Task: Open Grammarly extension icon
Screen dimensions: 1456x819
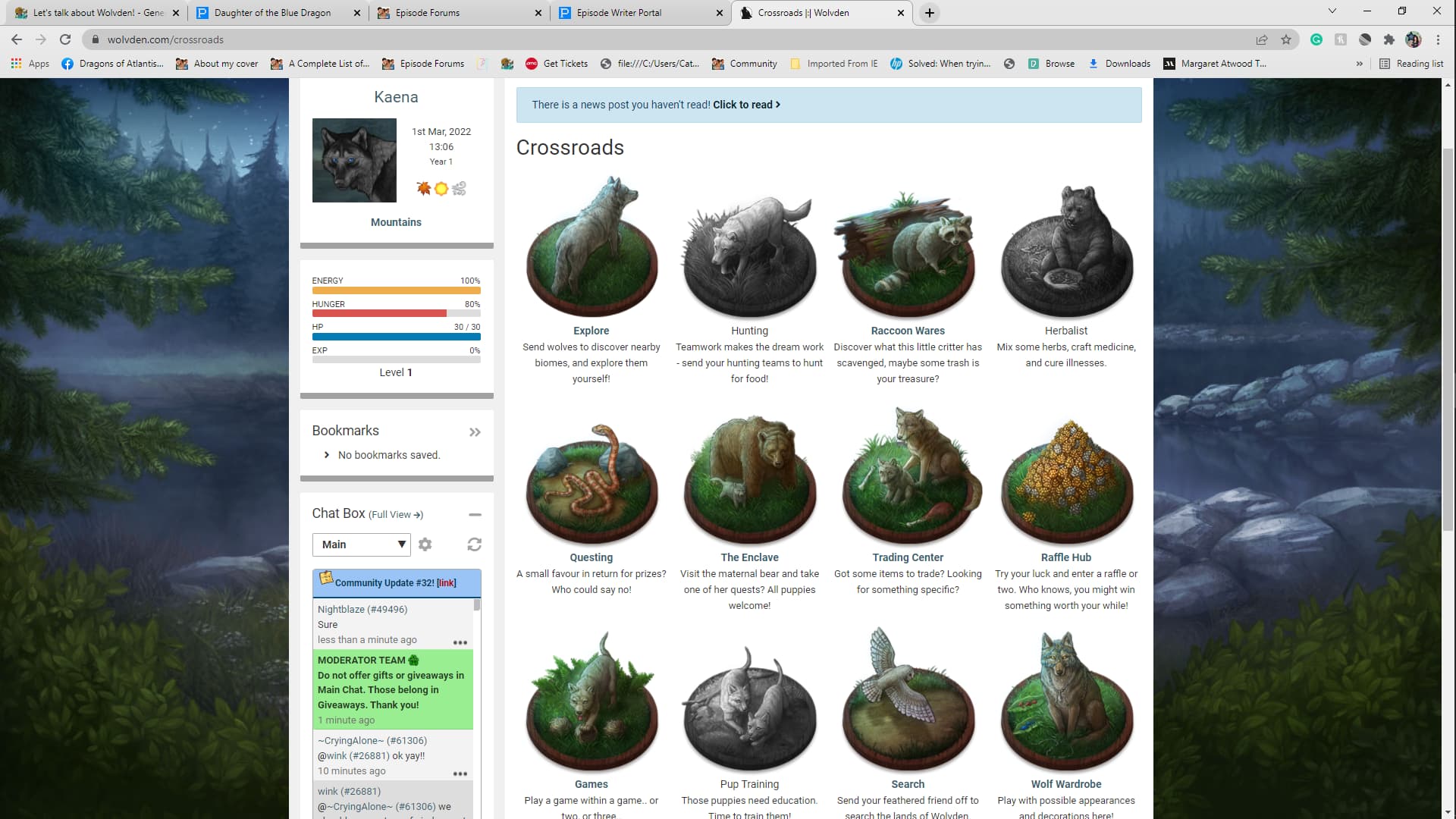Action: [1316, 39]
